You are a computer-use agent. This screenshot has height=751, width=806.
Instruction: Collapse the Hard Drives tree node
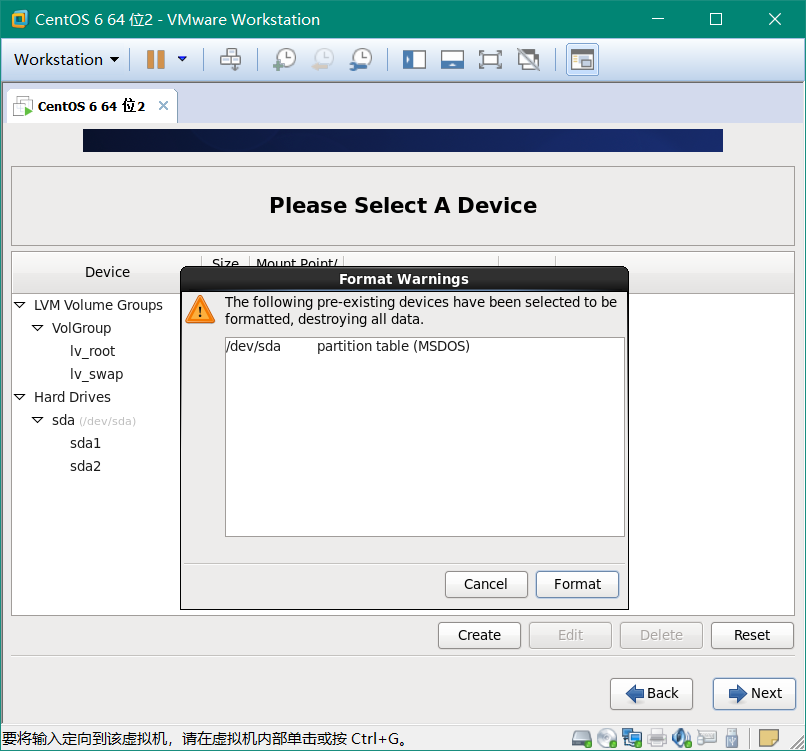coord(20,397)
